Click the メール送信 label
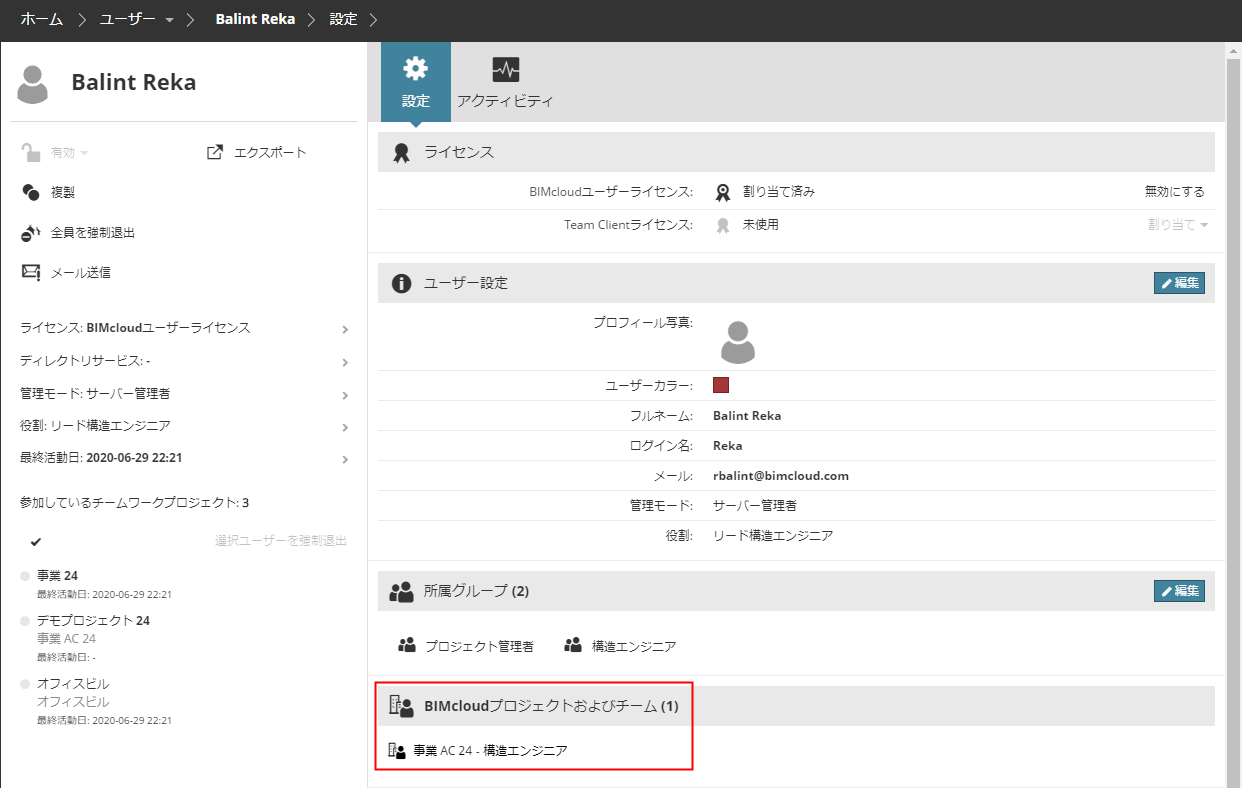Viewport: 1242px width, 788px height. tap(80, 272)
